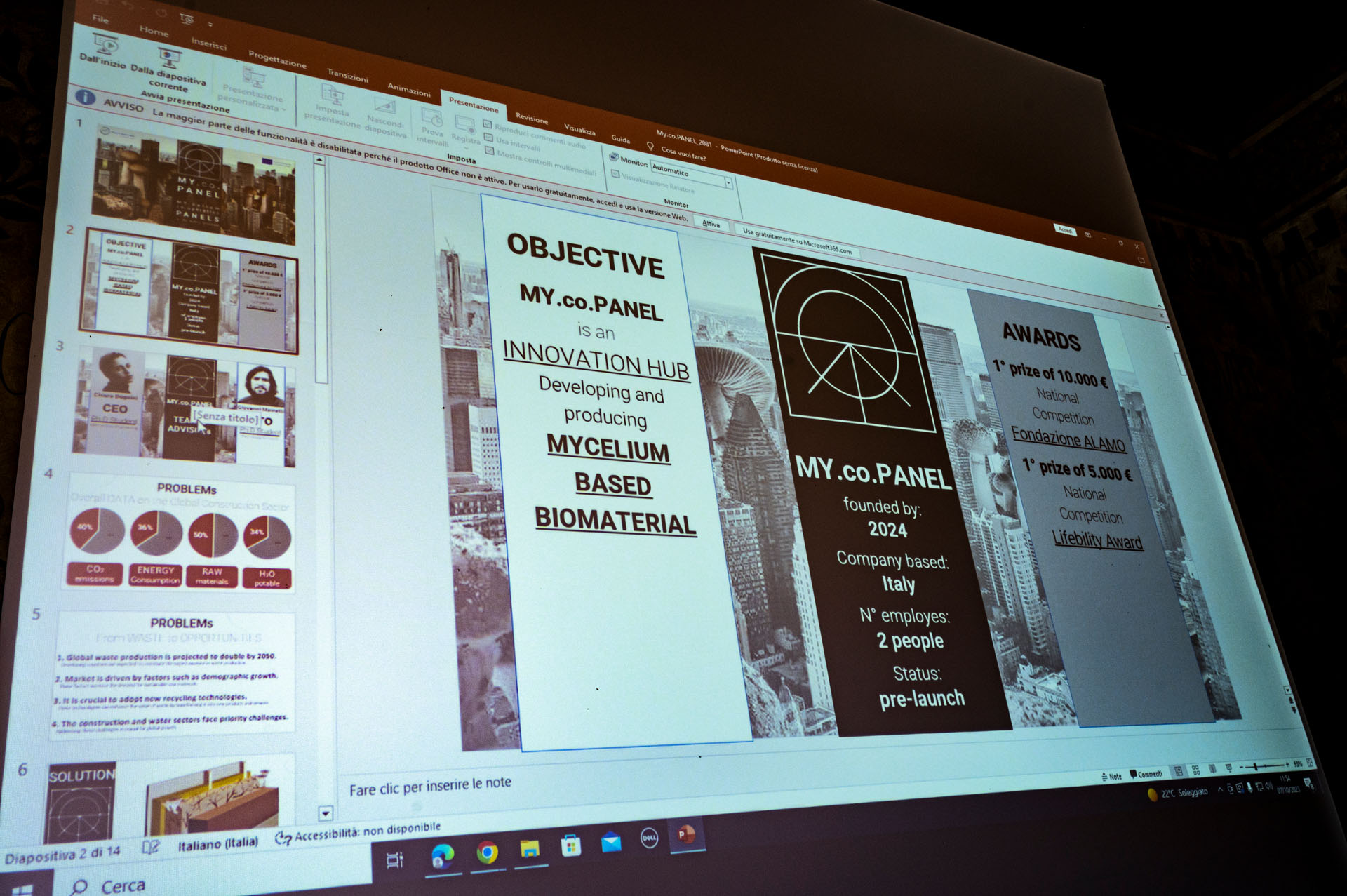Select slide 3 thumbnail showing the CEO
This screenshot has width=1347, height=896.
[185, 407]
